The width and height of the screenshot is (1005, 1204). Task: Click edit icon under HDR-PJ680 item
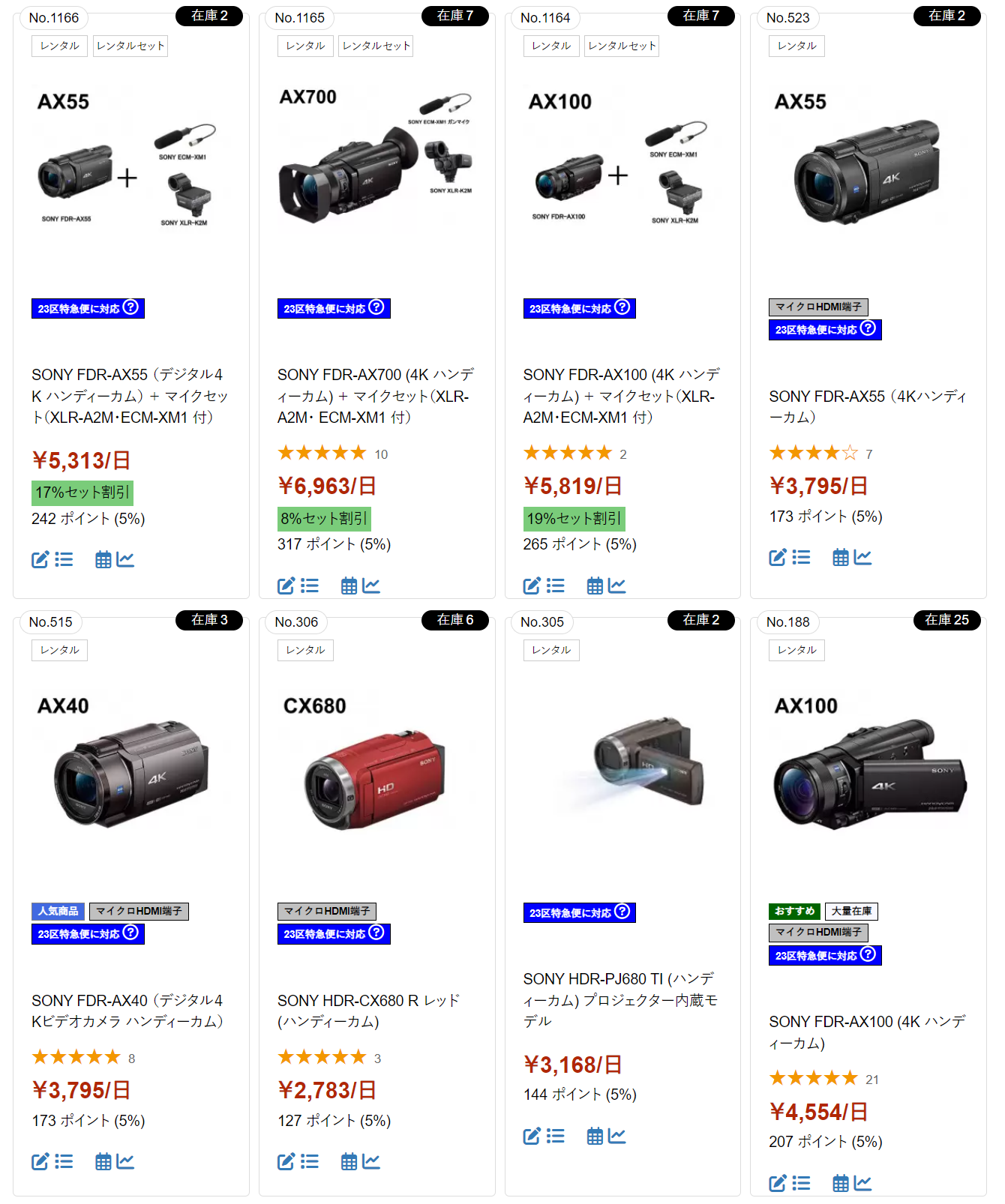coord(532,1136)
